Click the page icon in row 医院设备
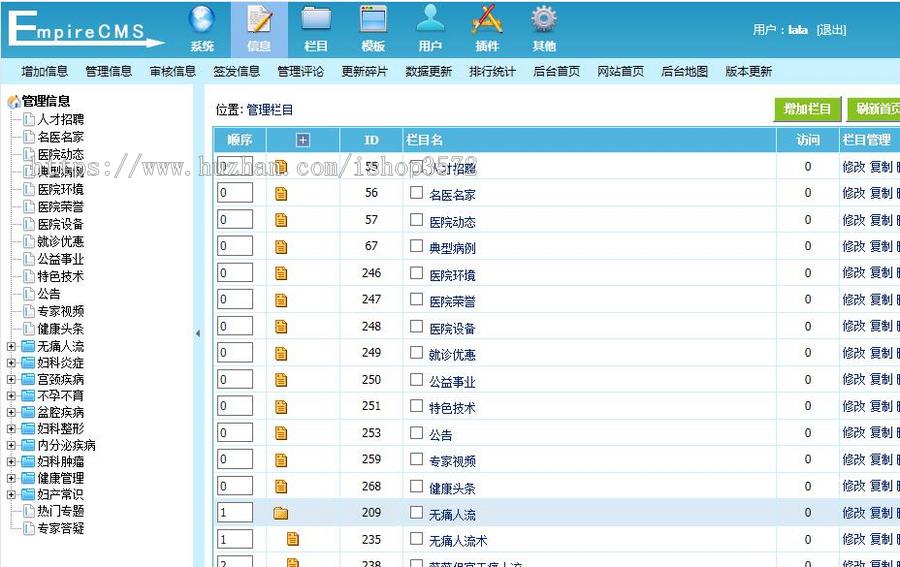900x567 pixels. [281, 327]
